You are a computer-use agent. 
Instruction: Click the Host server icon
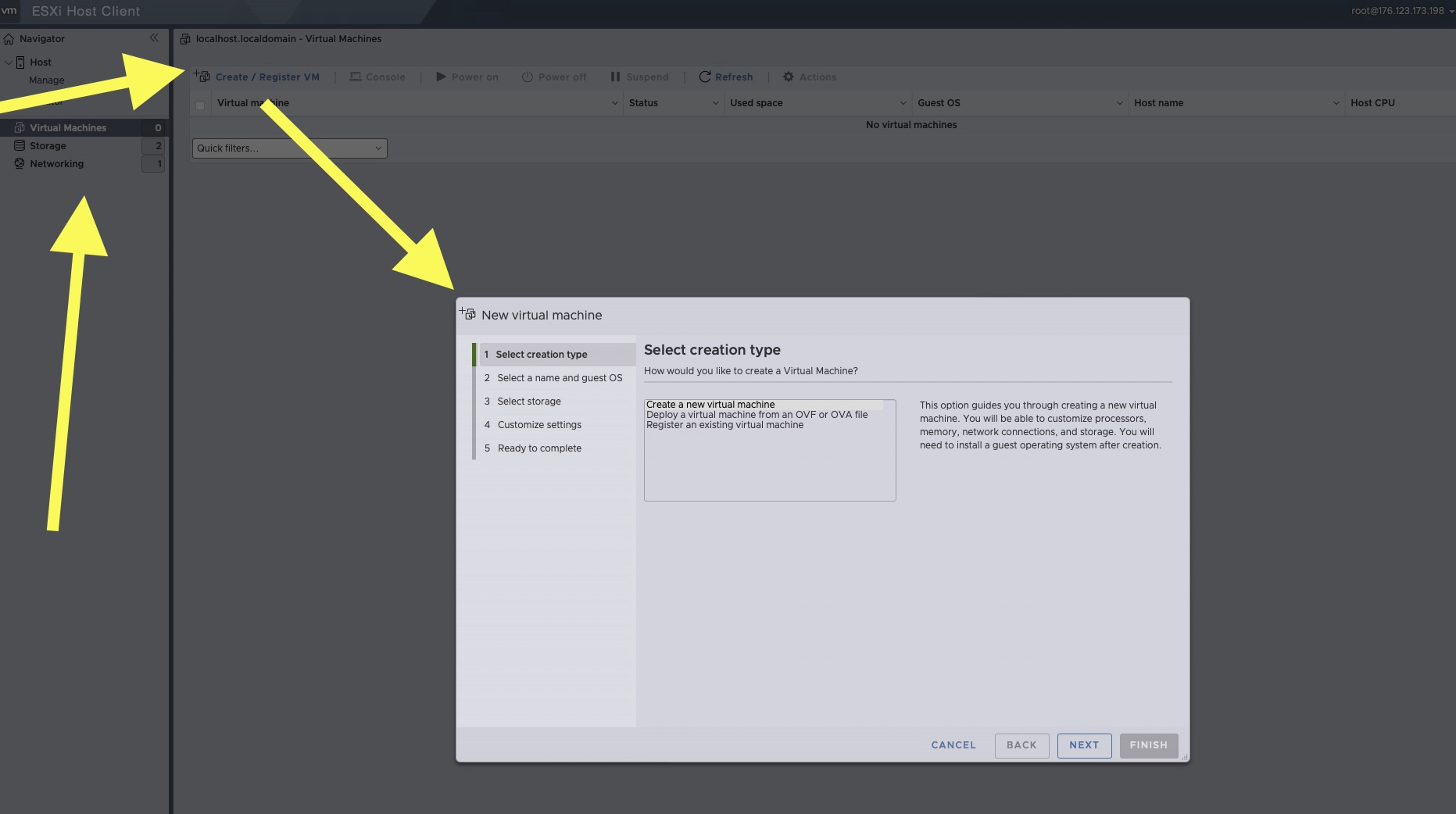(20, 62)
